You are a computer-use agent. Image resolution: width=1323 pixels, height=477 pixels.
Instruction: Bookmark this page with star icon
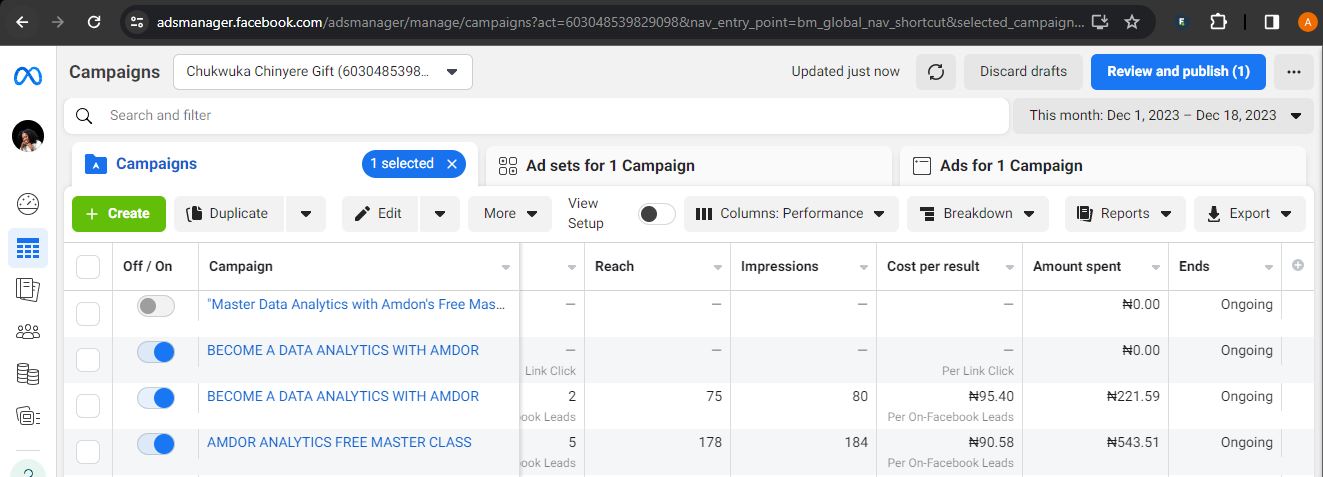pos(1131,21)
